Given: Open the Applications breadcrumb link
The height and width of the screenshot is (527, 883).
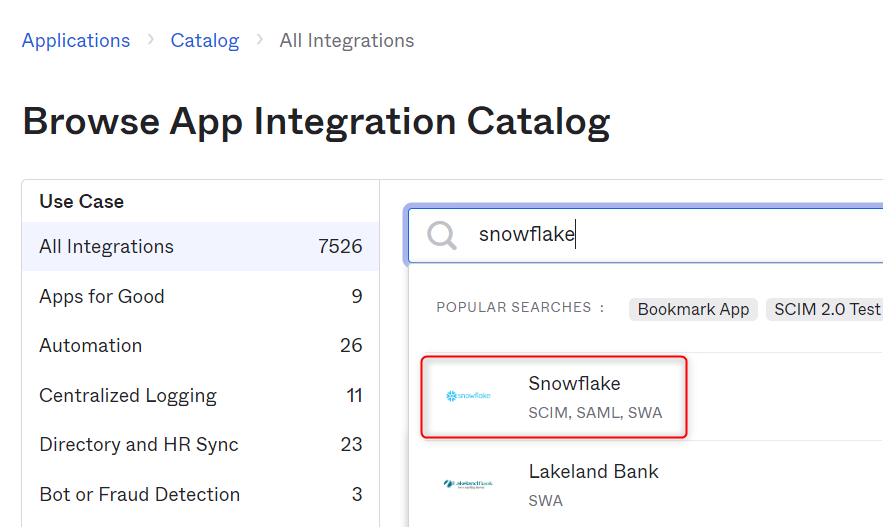Looking at the screenshot, I should [76, 41].
